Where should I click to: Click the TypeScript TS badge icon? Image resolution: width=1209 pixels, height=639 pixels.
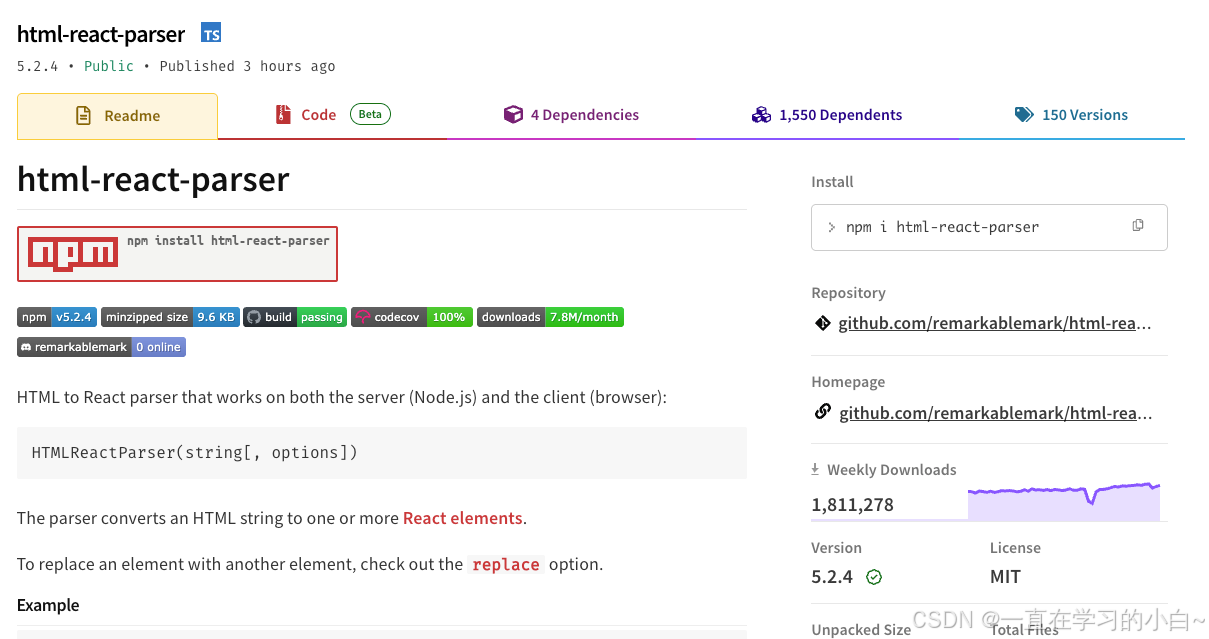(211, 34)
